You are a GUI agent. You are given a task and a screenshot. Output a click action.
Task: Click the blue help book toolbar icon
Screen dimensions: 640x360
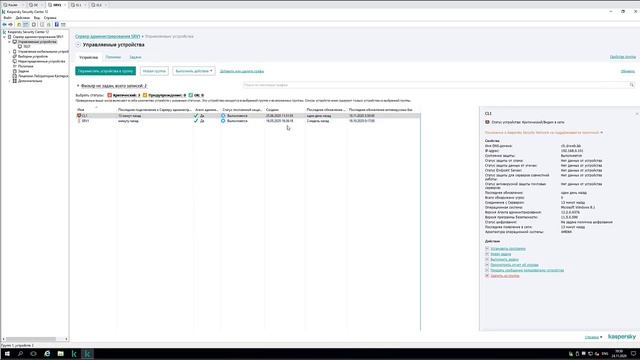(x=56, y=24)
